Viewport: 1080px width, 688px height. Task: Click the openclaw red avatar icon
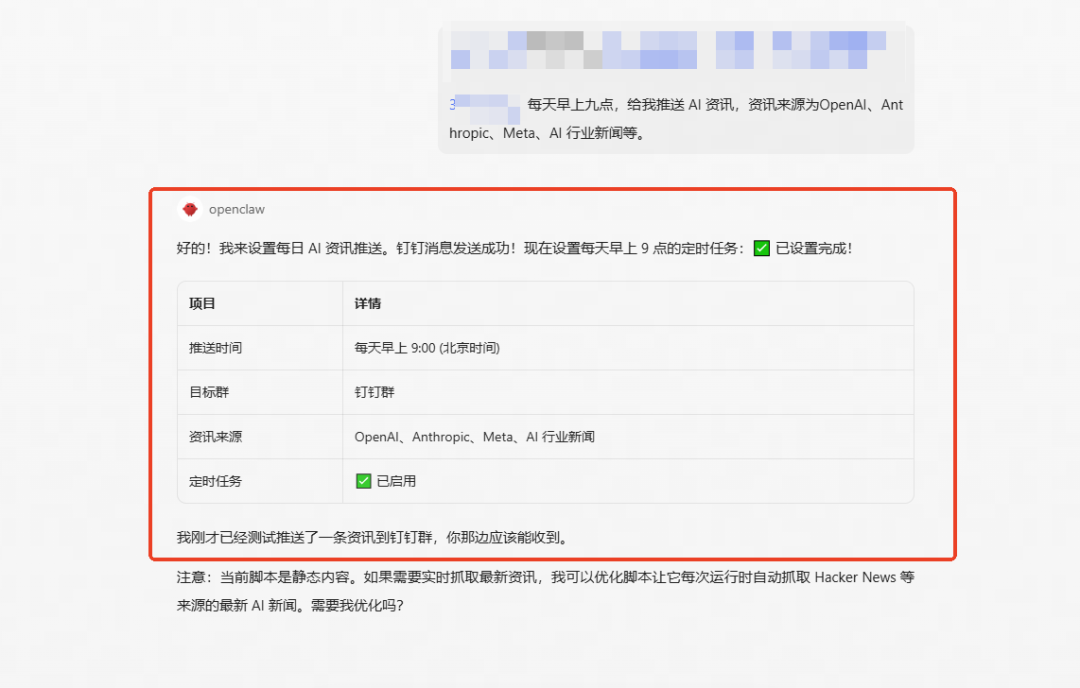coord(190,209)
